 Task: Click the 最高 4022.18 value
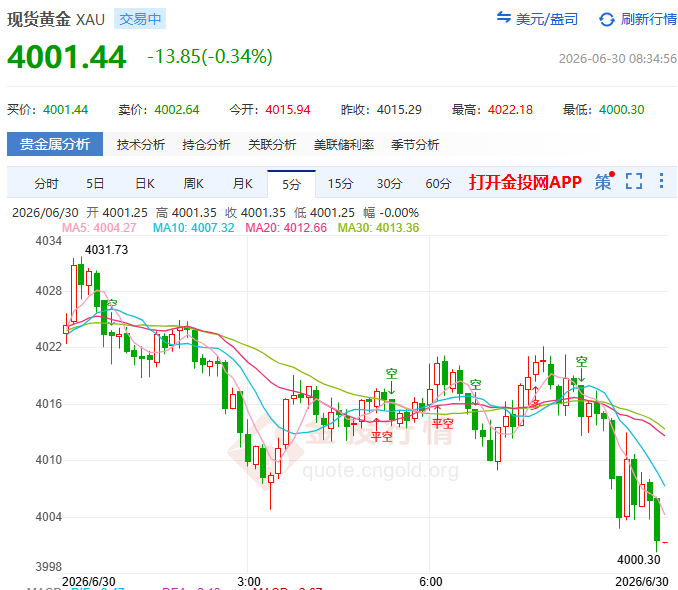click(x=510, y=110)
